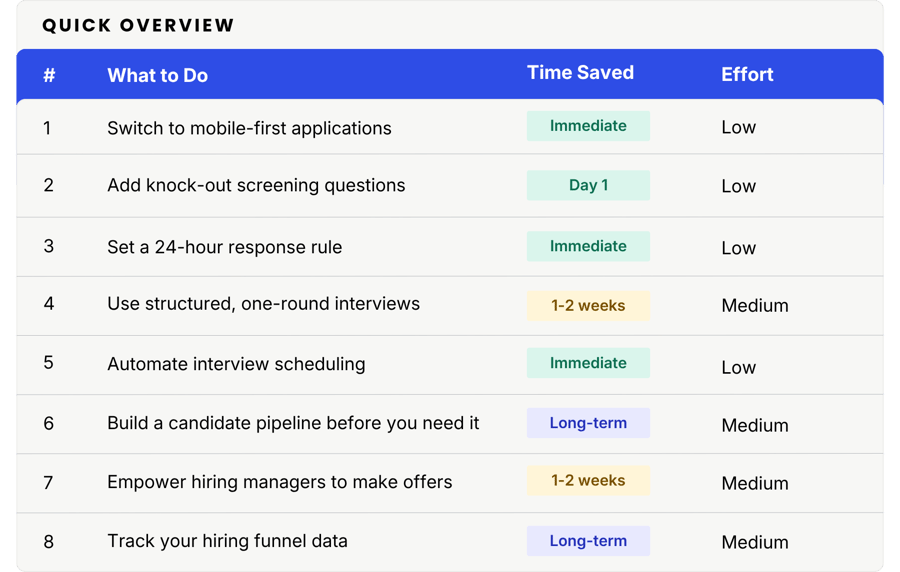Viewport: 900px width, 572px height.
Task: Click the "Long-term" badge in row 6
Action: 588,423
